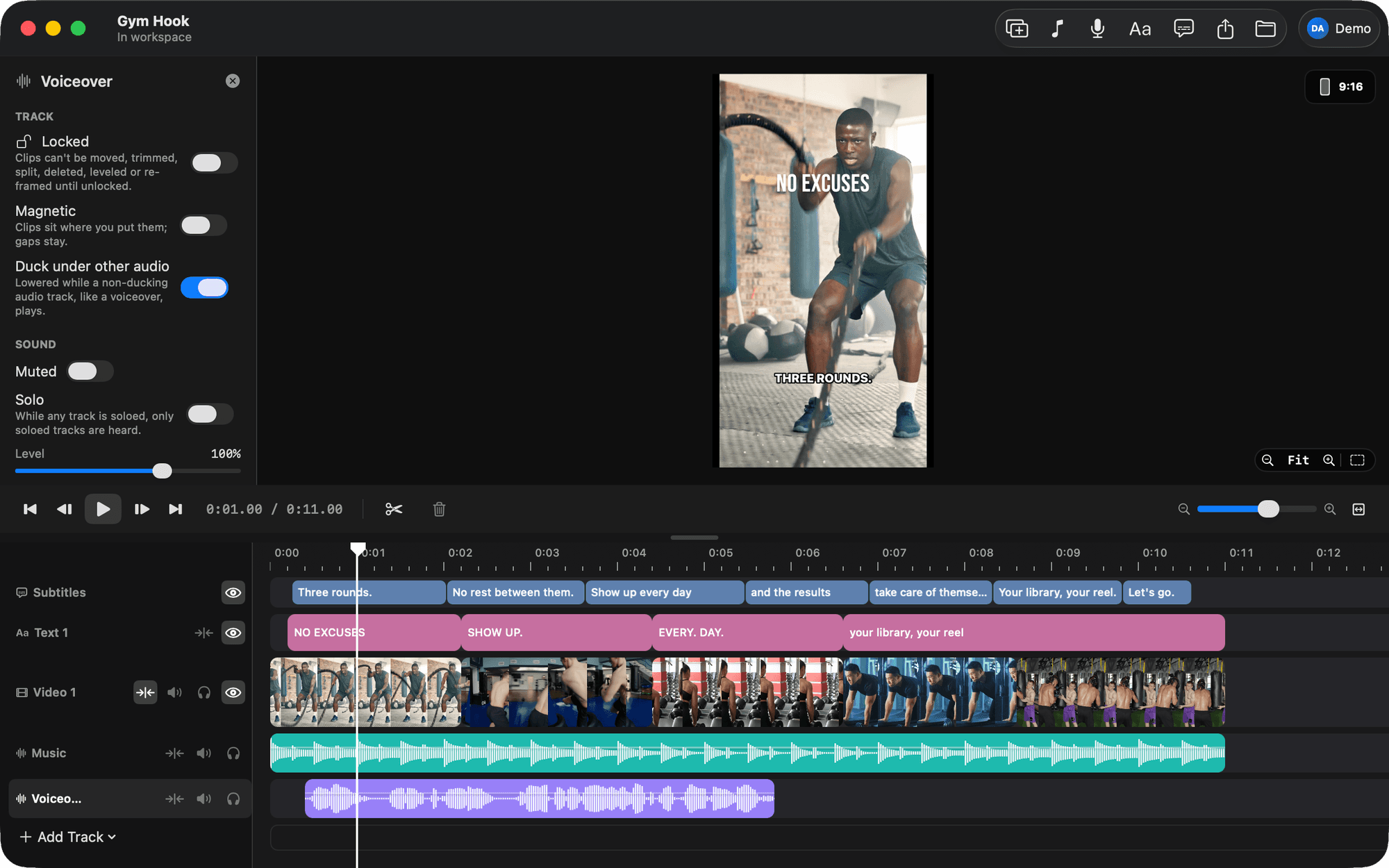The image size is (1389, 868).
Task: Solo the Music track headphones
Action: pos(233,753)
